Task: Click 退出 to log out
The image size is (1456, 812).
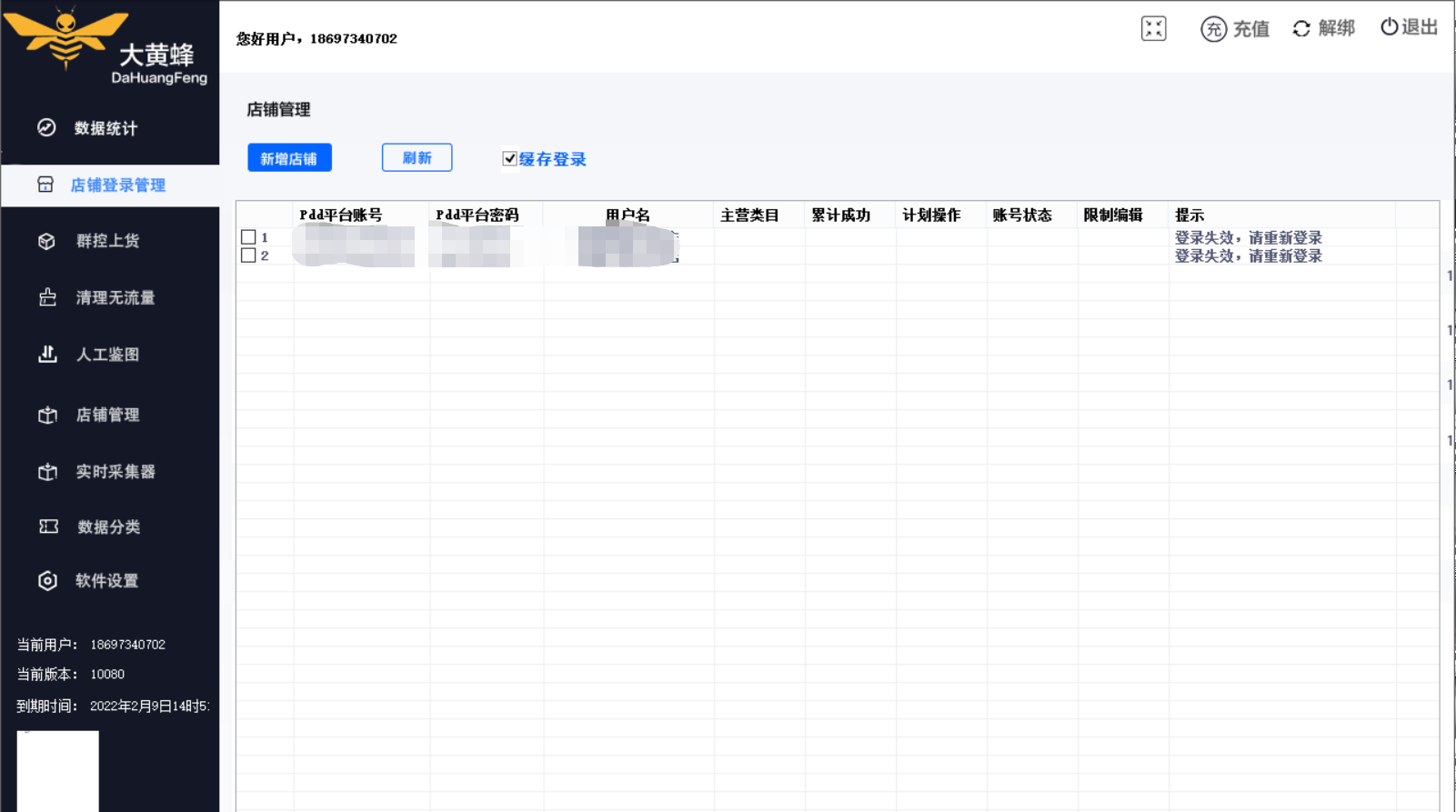Action: [x=1409, y=27]
